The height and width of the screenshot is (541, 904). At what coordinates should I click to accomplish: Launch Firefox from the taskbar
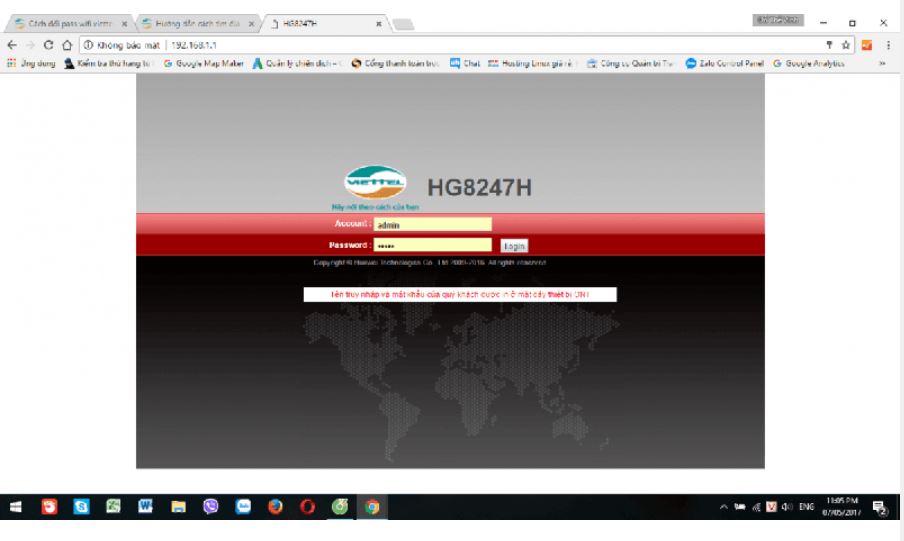click(274, 507)
